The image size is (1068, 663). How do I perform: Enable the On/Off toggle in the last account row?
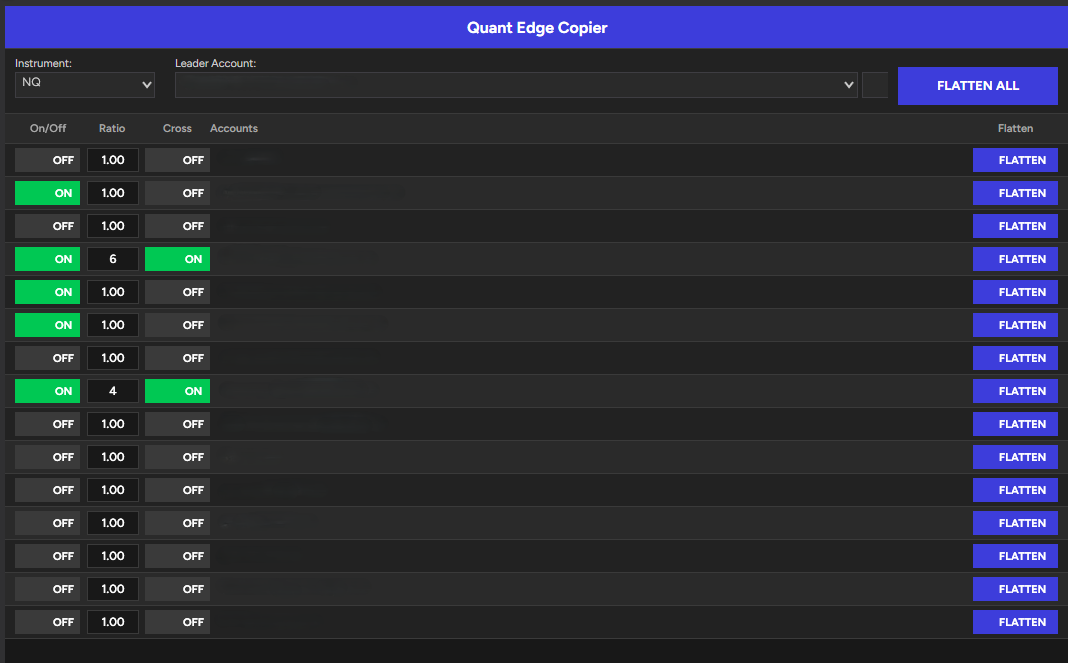(x=47, y=622)
